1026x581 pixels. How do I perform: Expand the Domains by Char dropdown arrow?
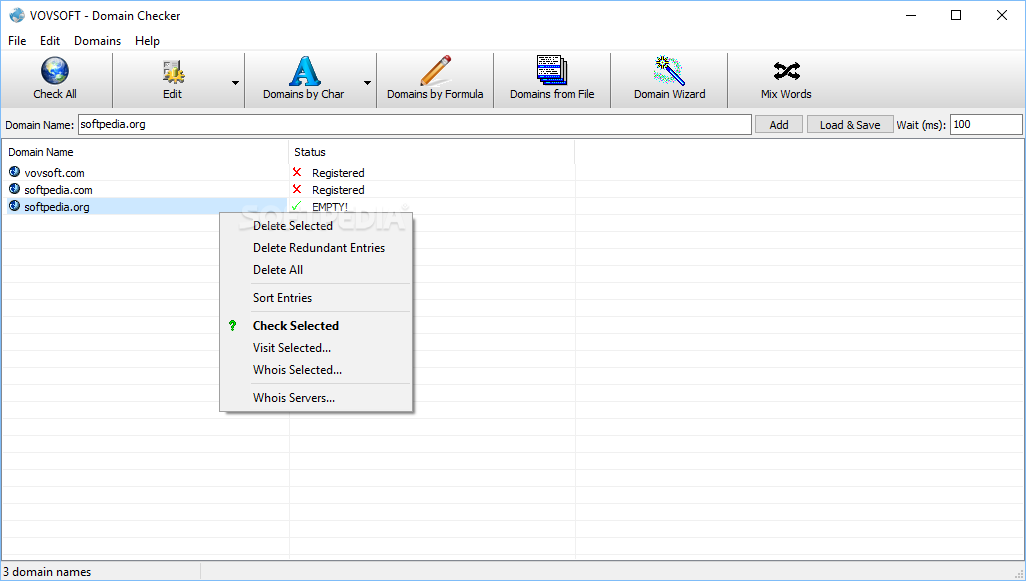pyautogui.click(x=367, y=82)
